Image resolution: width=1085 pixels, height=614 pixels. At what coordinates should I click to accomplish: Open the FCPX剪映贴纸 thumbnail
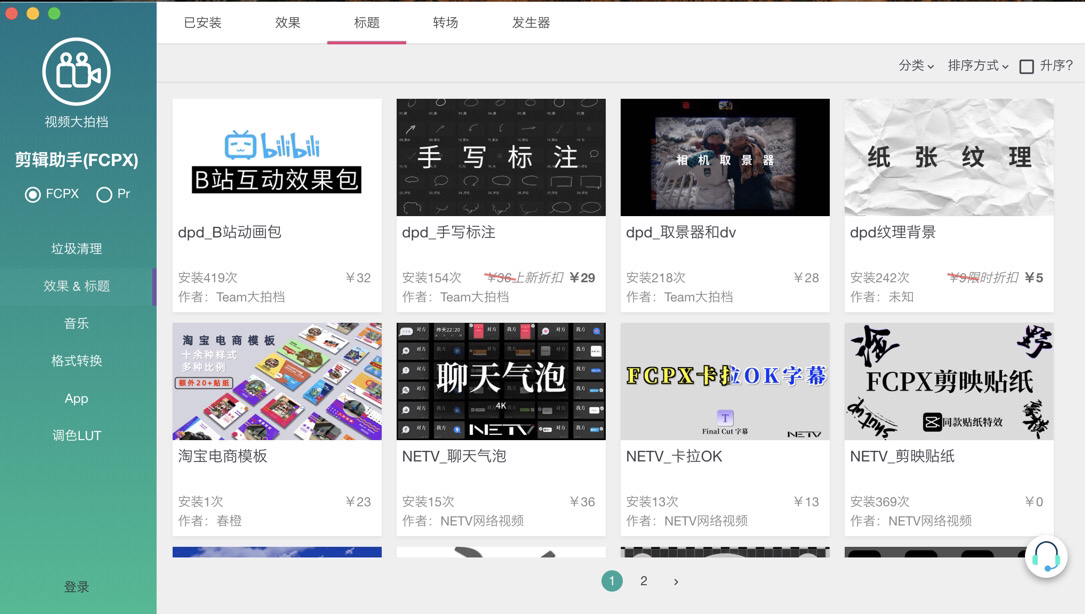[949, 381]
